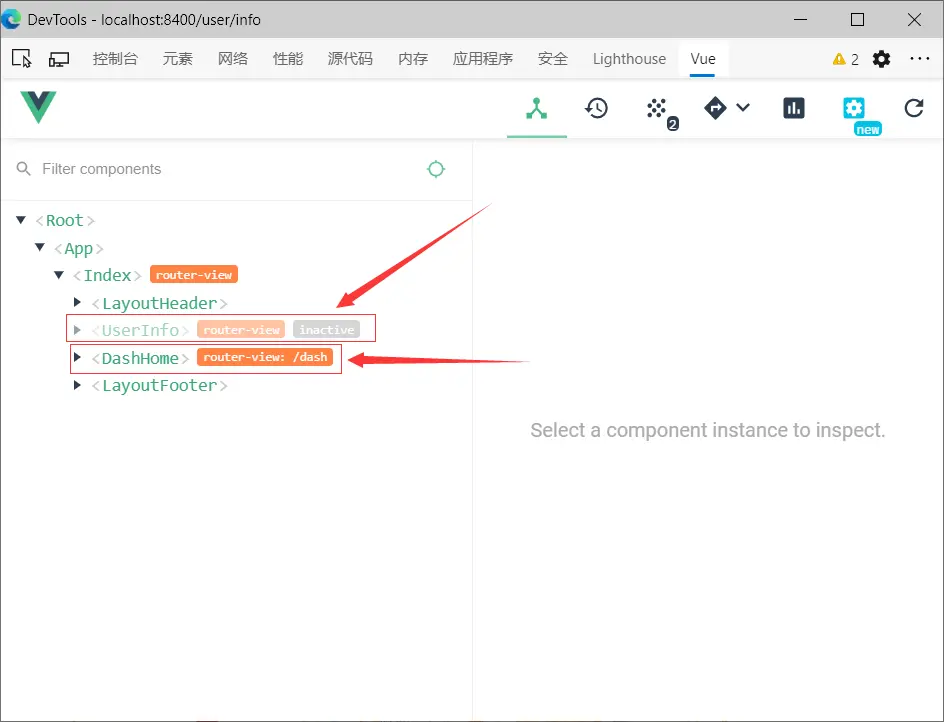Viewport: 944px width, 722px height.
Task: Switch to the 控制台 console tab
Action: 115,59
